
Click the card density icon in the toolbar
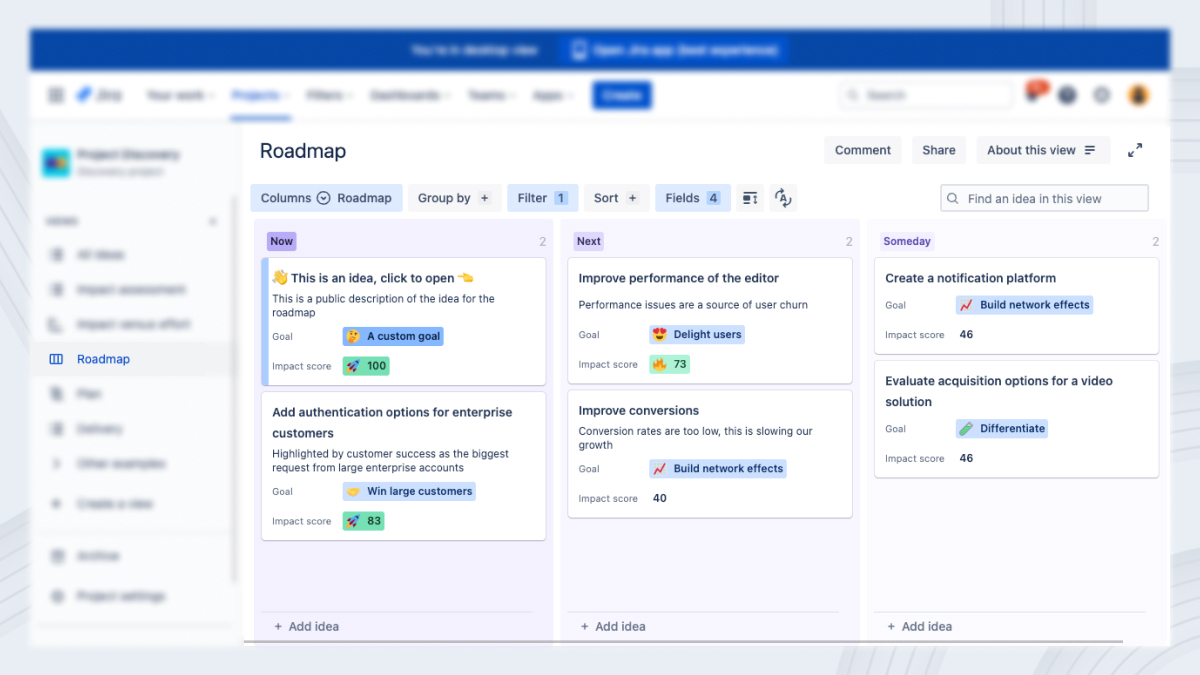tap(749, 197)
